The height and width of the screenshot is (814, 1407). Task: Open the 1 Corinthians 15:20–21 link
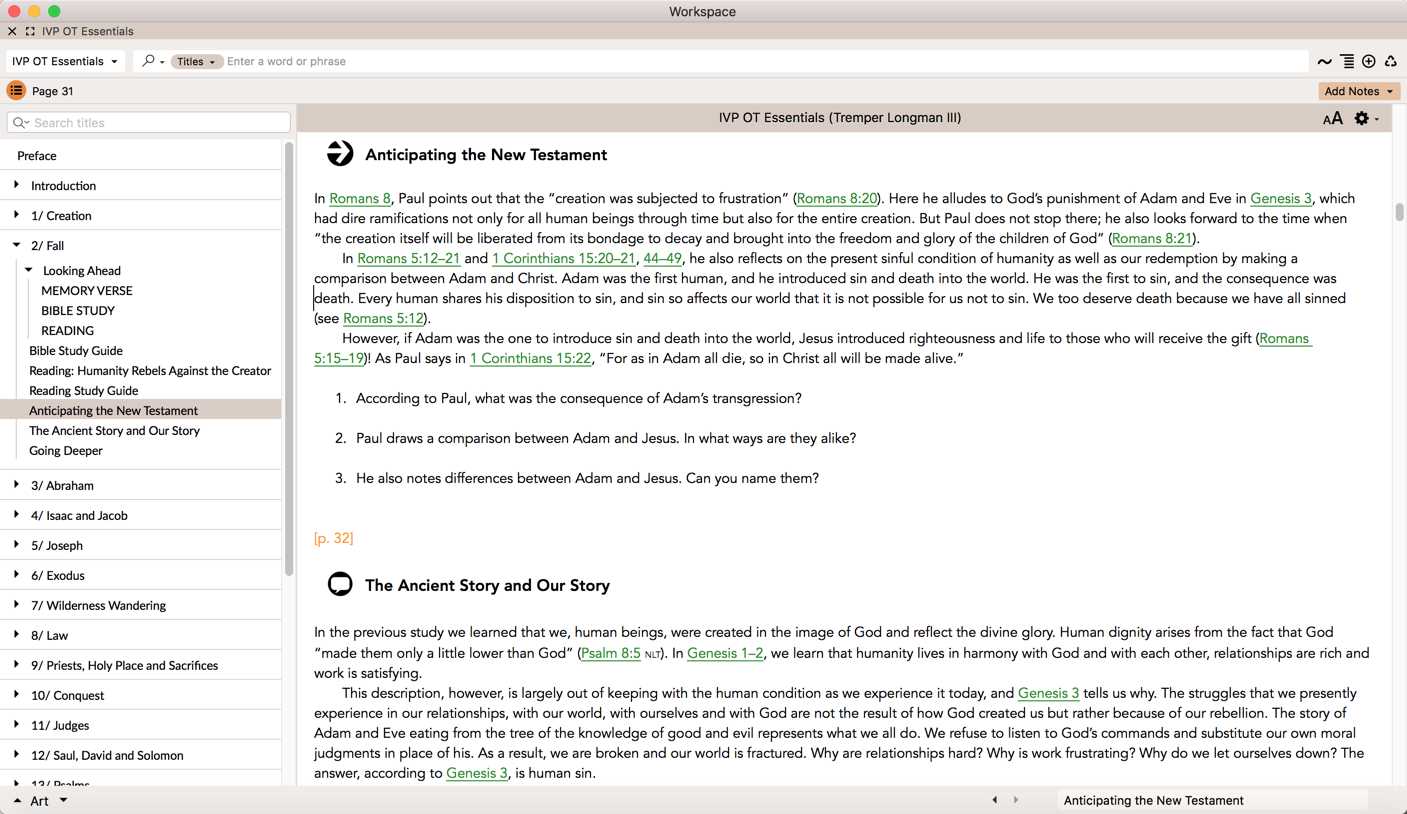click(563, 258)
